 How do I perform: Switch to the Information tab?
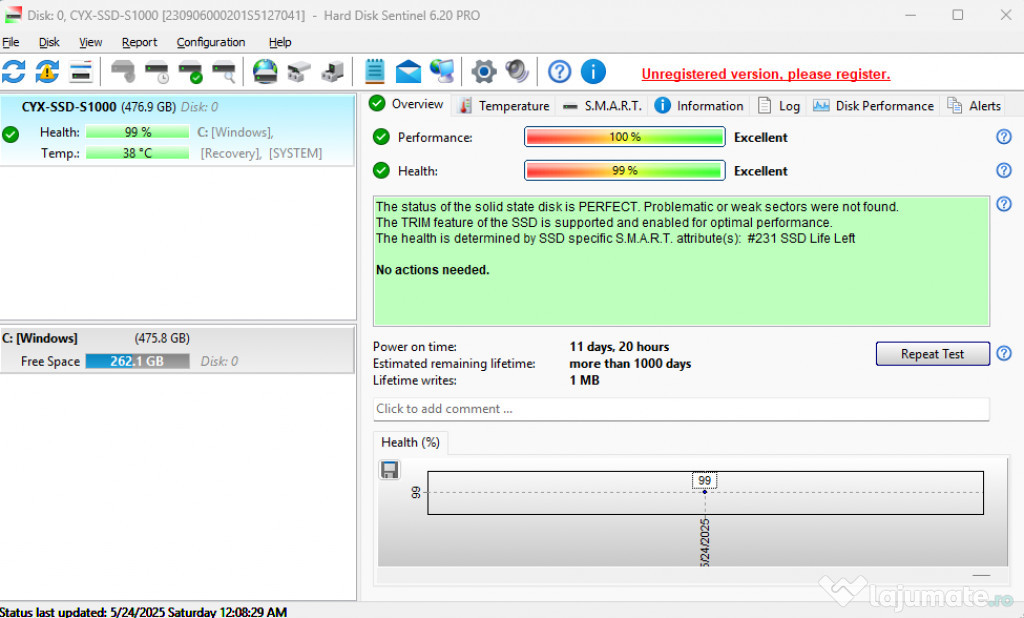(x=699, y=106)
